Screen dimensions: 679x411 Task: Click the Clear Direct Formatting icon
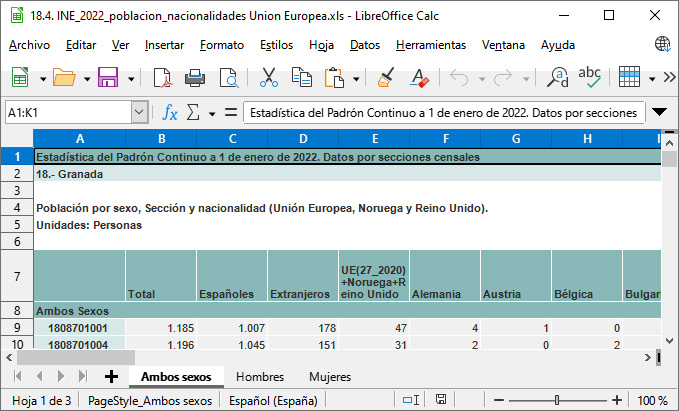click(420, 78)
